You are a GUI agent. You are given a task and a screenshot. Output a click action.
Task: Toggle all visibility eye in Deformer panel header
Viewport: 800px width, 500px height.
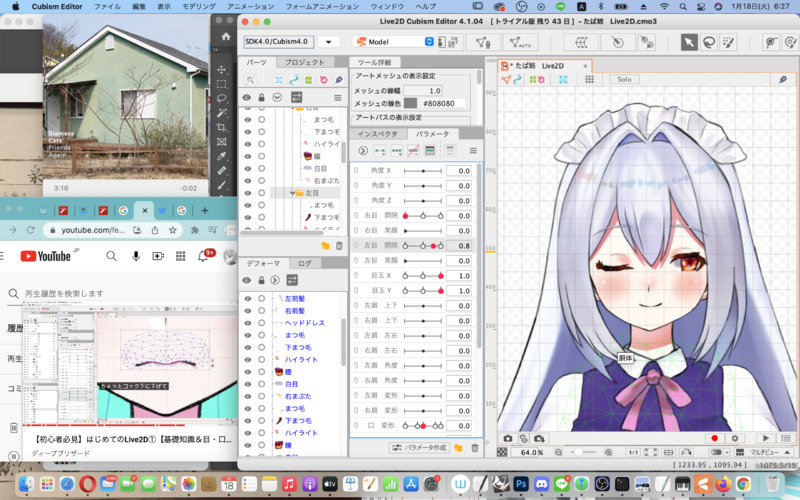point(247,280)
